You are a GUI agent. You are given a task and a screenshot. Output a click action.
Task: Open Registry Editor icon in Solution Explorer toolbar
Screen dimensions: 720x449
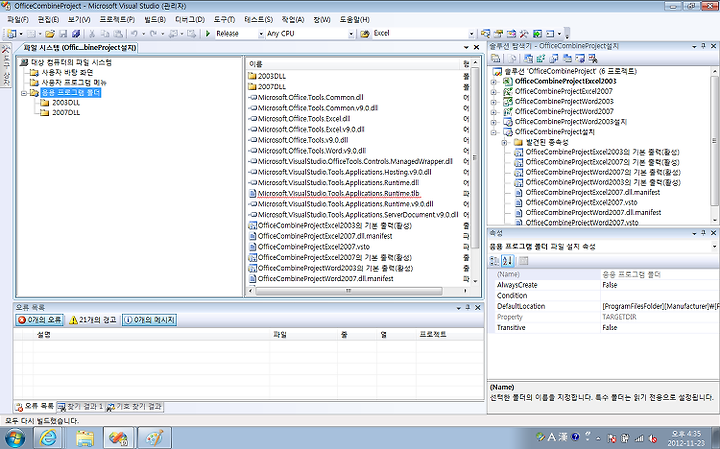[x=541, y=58]
